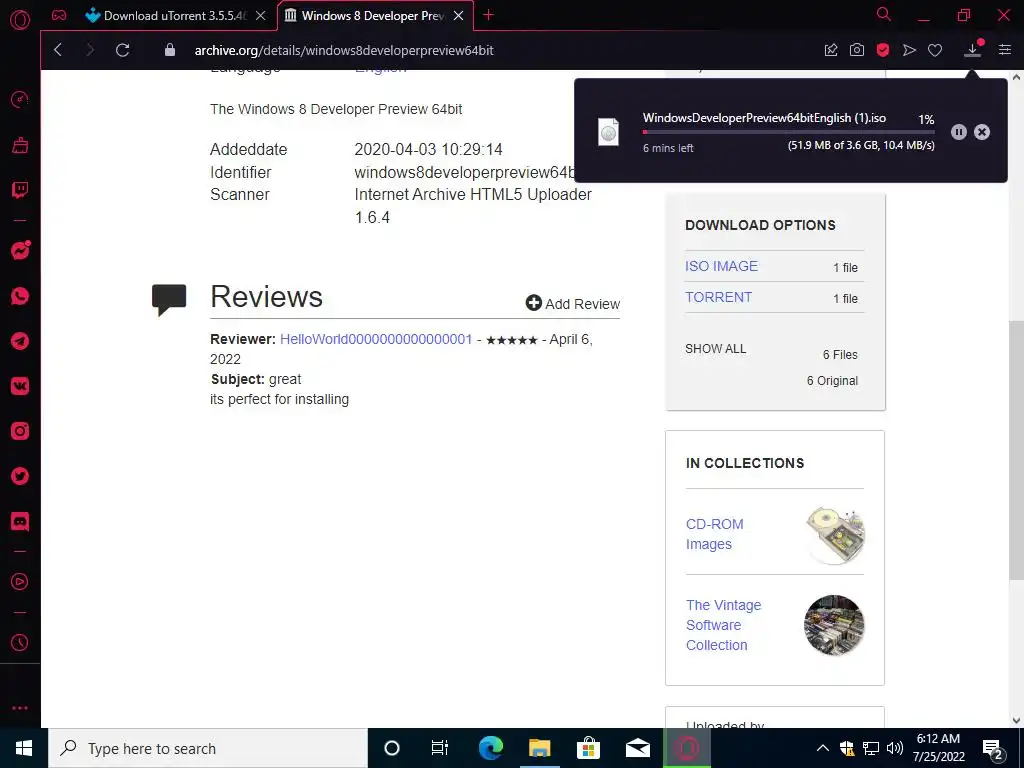Open a new tab
The height and width of the screenshot is (768, 1024).
pos(488,15)
